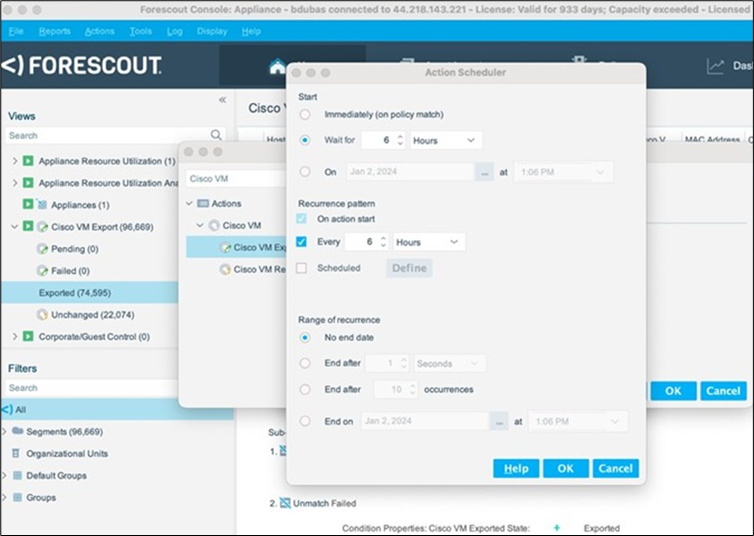Open the Wait for Hours unit dropdown
The image size is (754, 536).
445,140
